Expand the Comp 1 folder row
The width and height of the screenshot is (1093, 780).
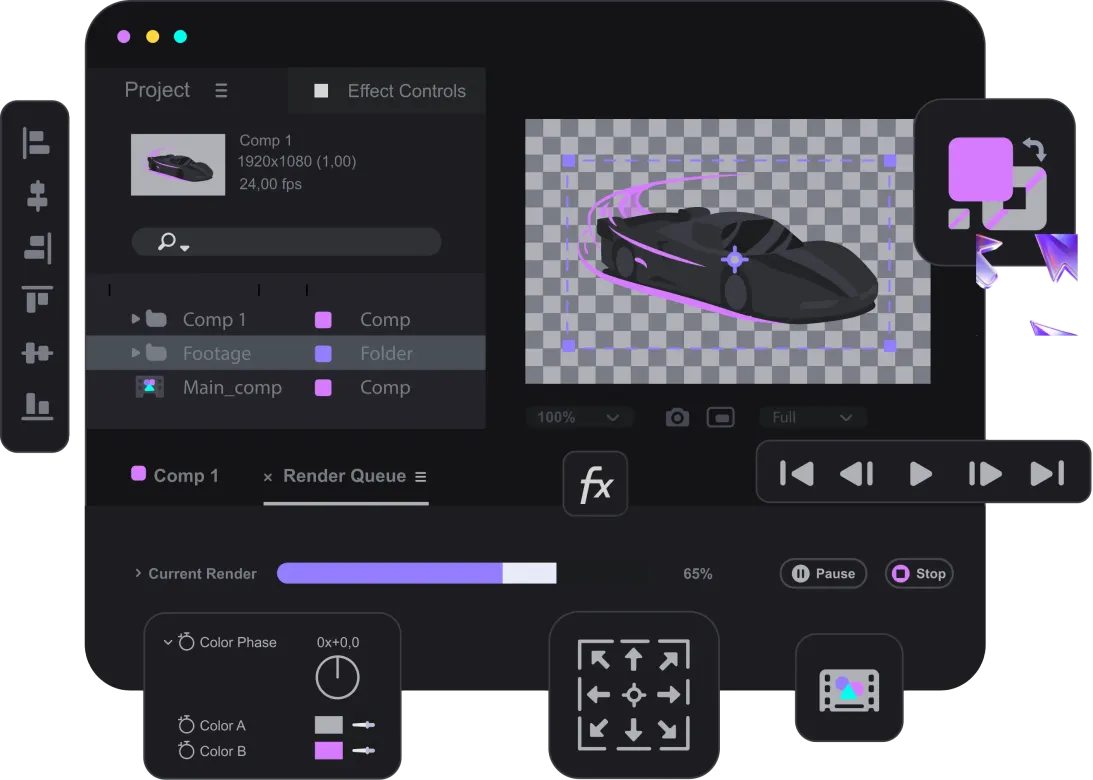[136, 319]
